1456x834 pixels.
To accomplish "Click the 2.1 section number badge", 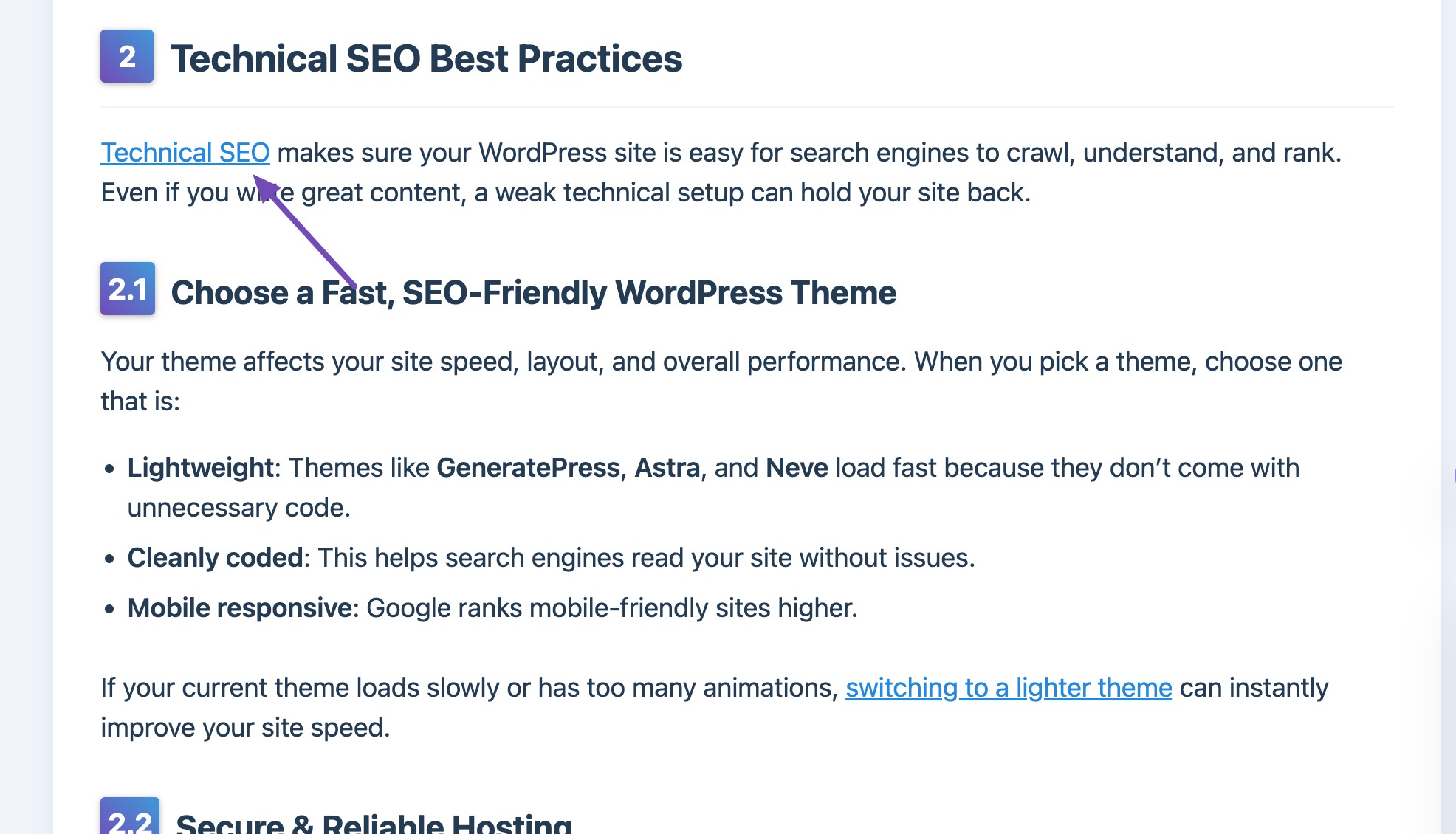I will [x=128, y=289].
